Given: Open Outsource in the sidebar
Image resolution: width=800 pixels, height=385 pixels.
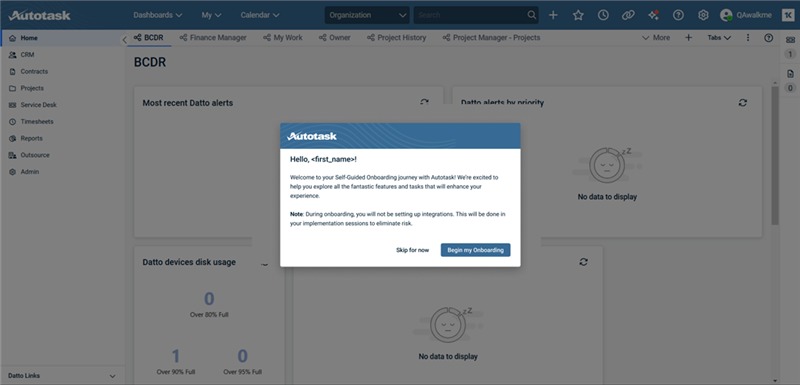Looking at the screenshot, I should 62,155.
